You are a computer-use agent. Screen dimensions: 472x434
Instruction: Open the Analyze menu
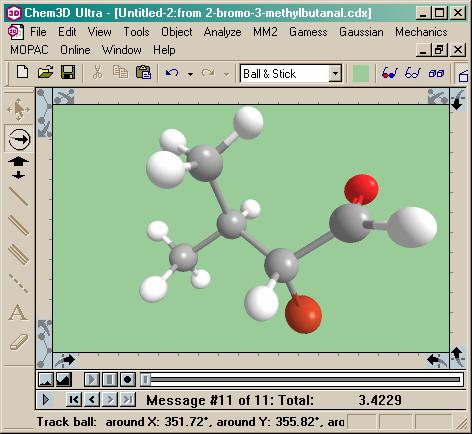pos(222,32)
